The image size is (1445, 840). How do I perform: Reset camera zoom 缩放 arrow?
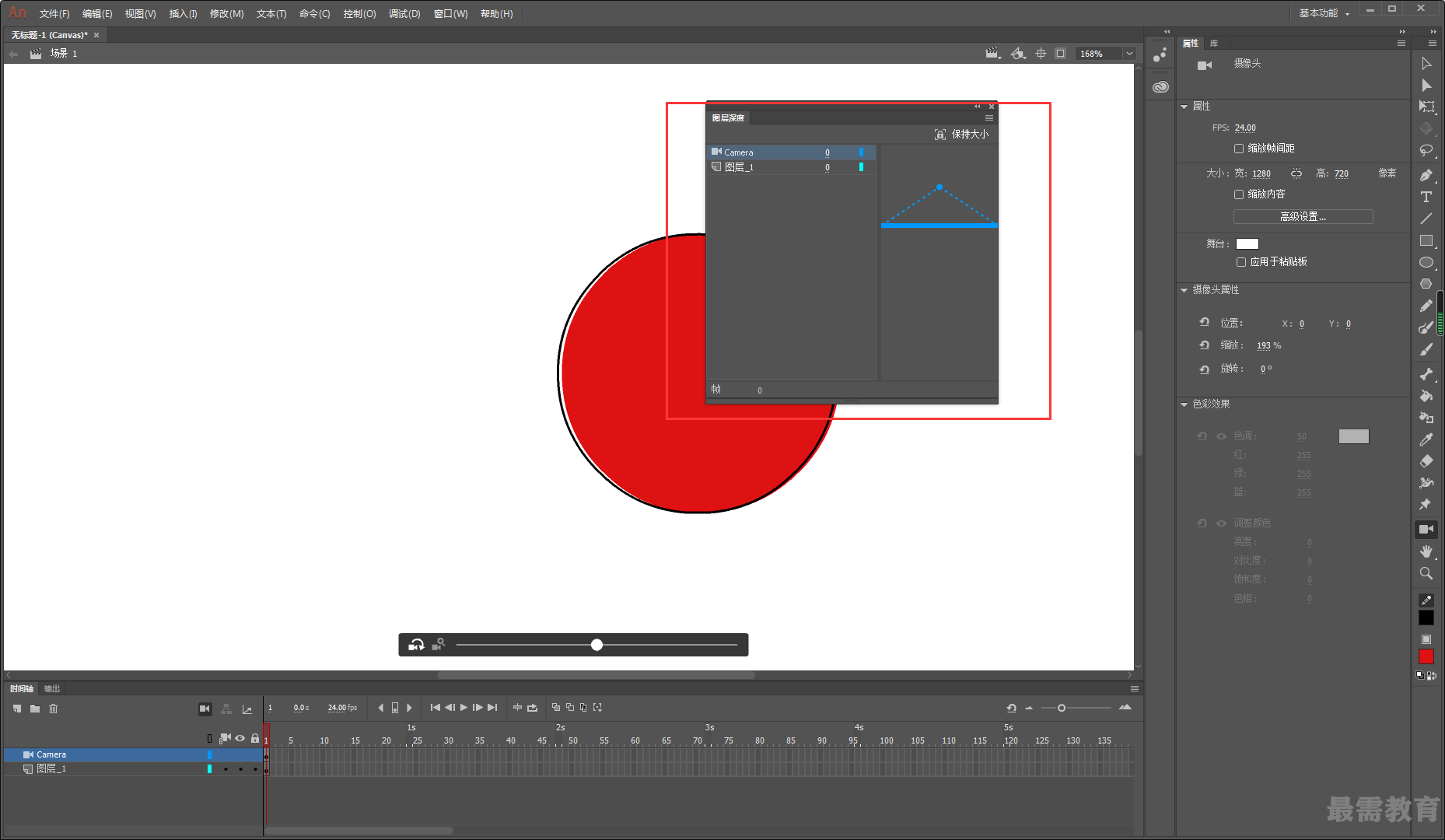1205,345
